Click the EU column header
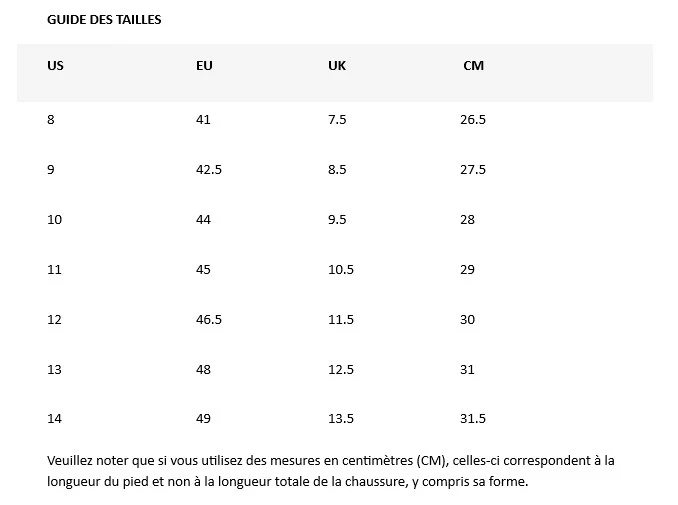The width and height of the screenshot is (678, 505). [x=204, y=66]
